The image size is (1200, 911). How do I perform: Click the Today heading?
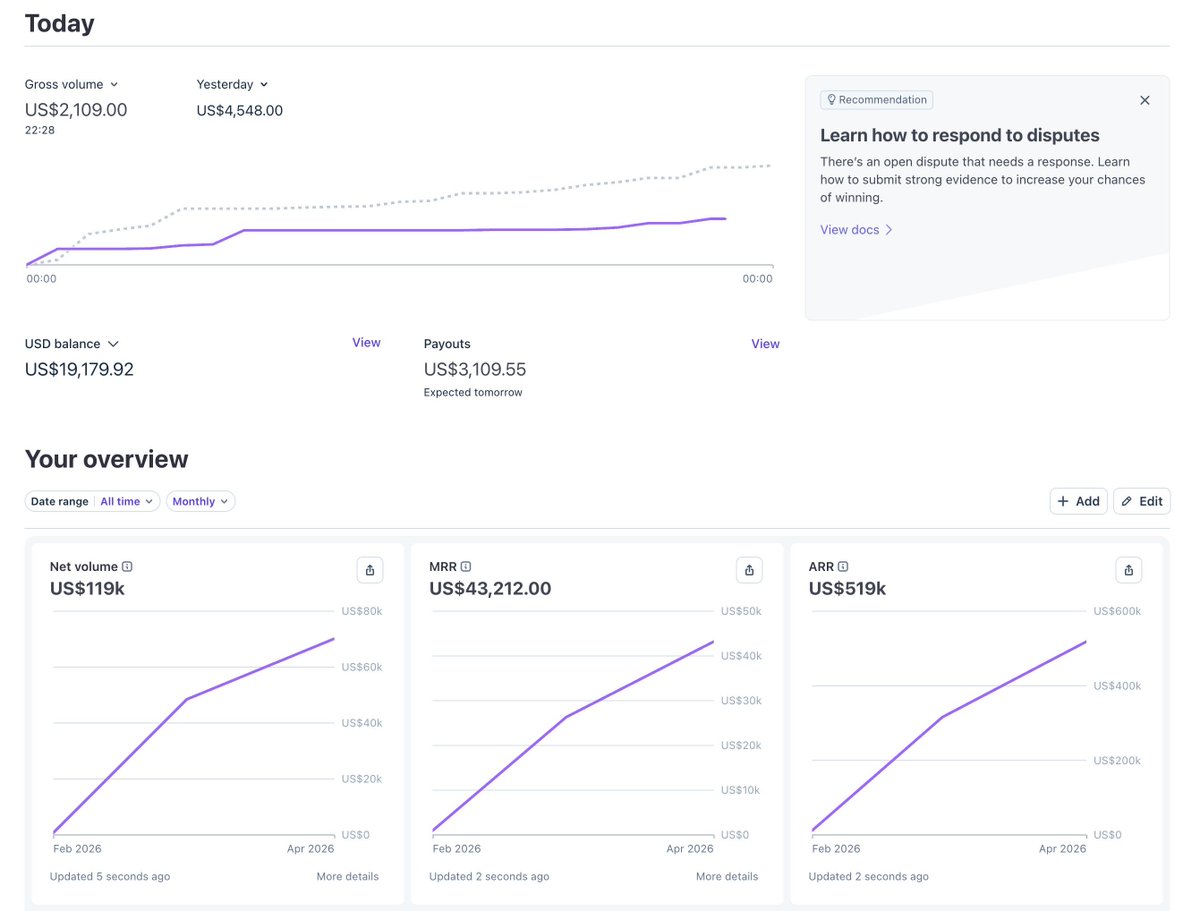[x=60, y=23]
